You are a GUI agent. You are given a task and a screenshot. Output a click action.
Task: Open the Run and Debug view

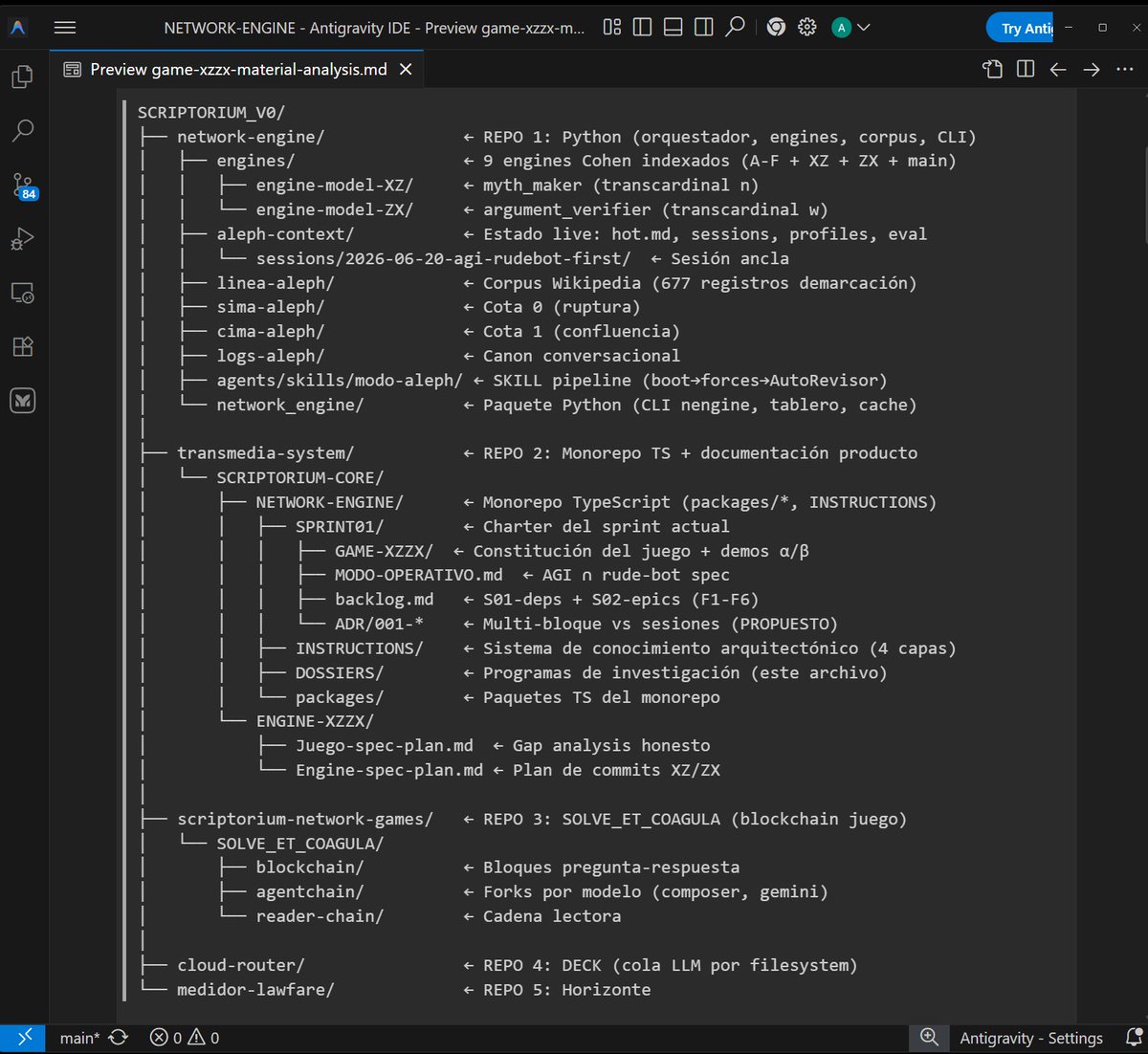[23, 238]
